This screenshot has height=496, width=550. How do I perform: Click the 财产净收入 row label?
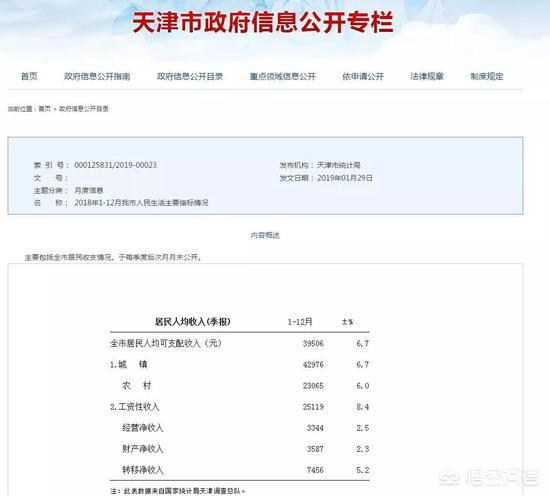[x=143, y=449]
